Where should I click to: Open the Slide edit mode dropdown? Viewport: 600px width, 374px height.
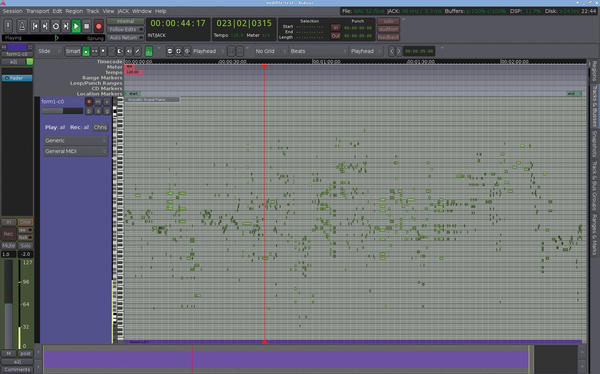pyautogui.click(x=48, y=51)
